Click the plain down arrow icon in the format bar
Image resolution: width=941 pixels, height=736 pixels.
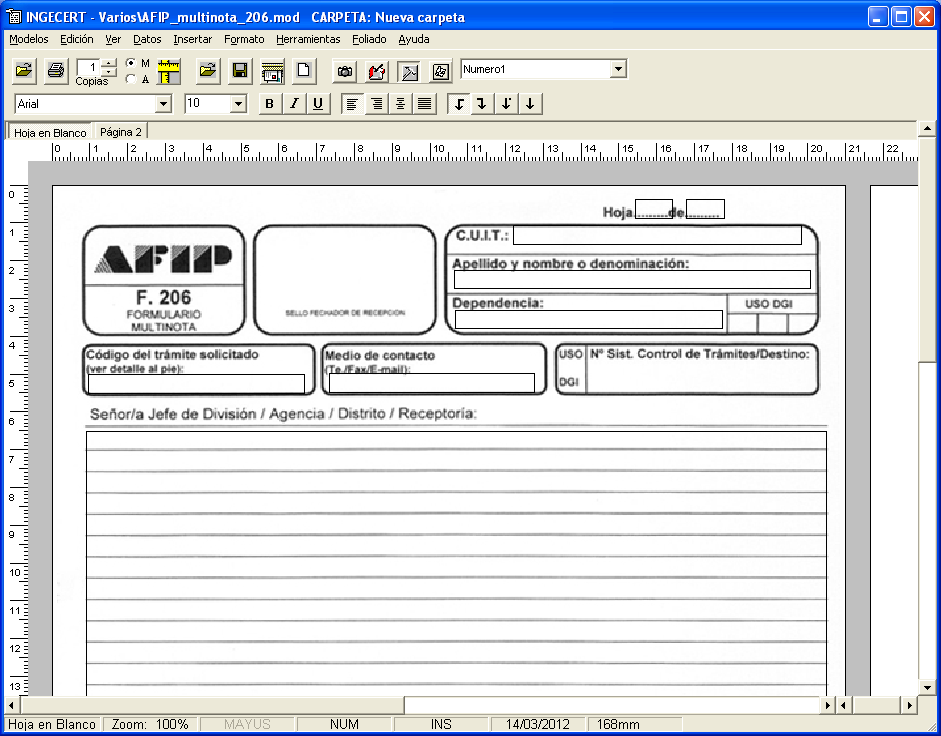530,104
